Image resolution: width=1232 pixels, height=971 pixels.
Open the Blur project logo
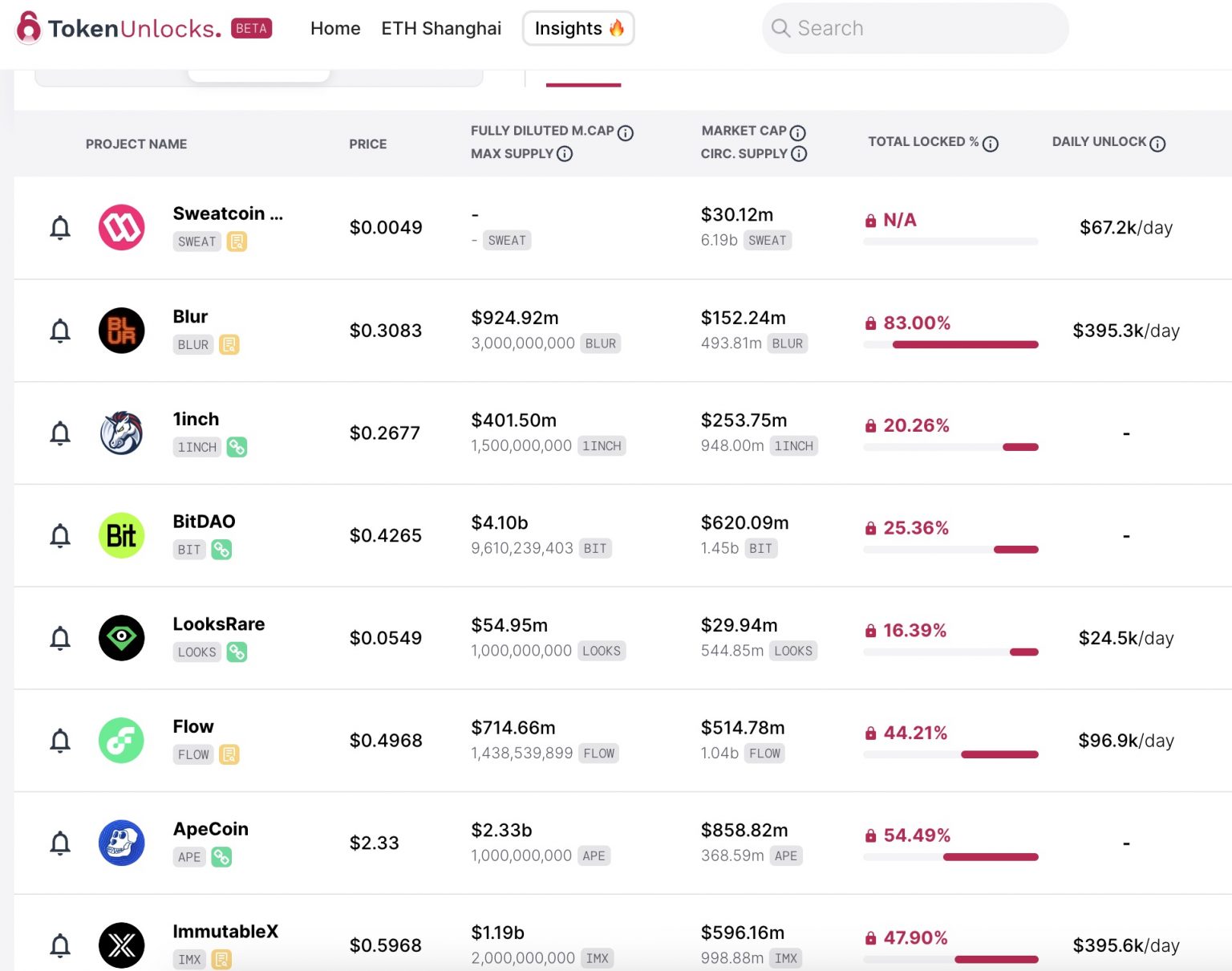click(x=121, y=330)
